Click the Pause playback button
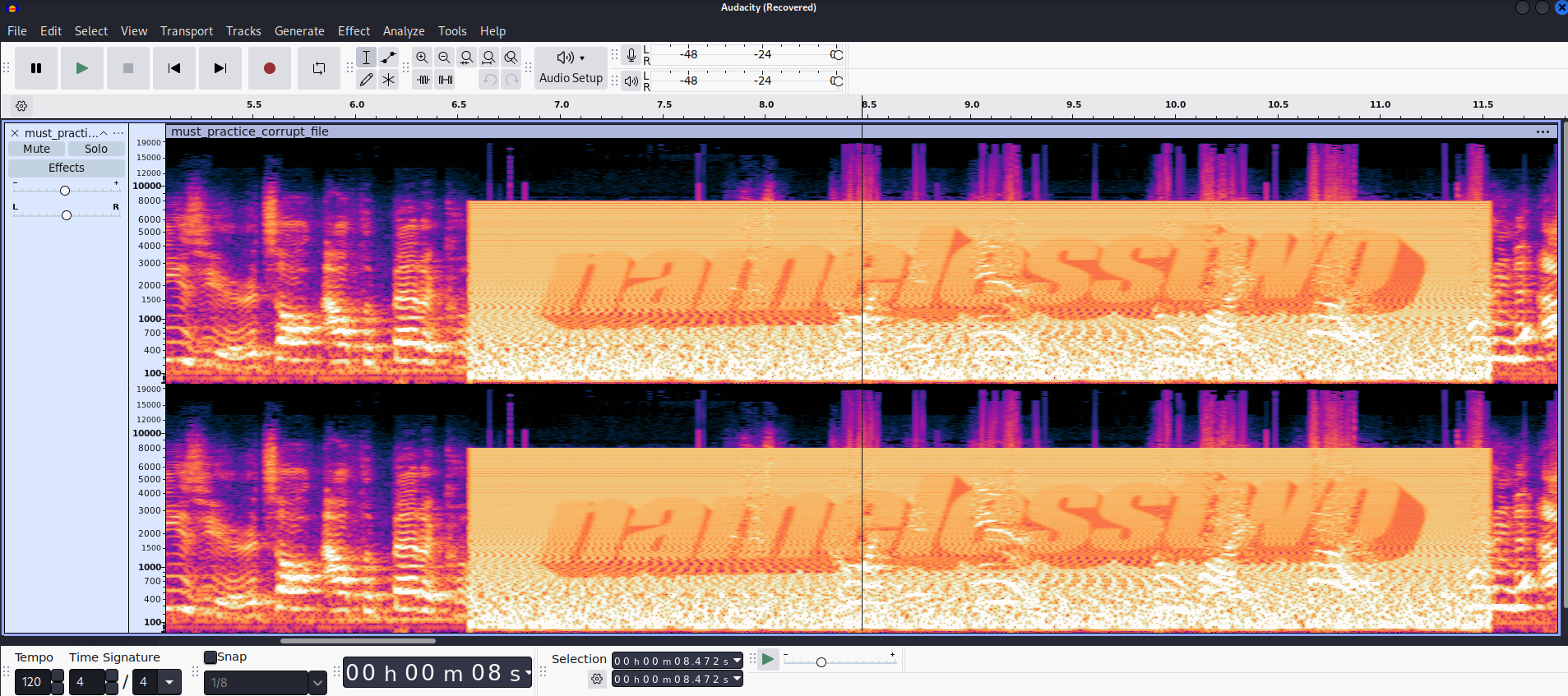 [36, 68]
